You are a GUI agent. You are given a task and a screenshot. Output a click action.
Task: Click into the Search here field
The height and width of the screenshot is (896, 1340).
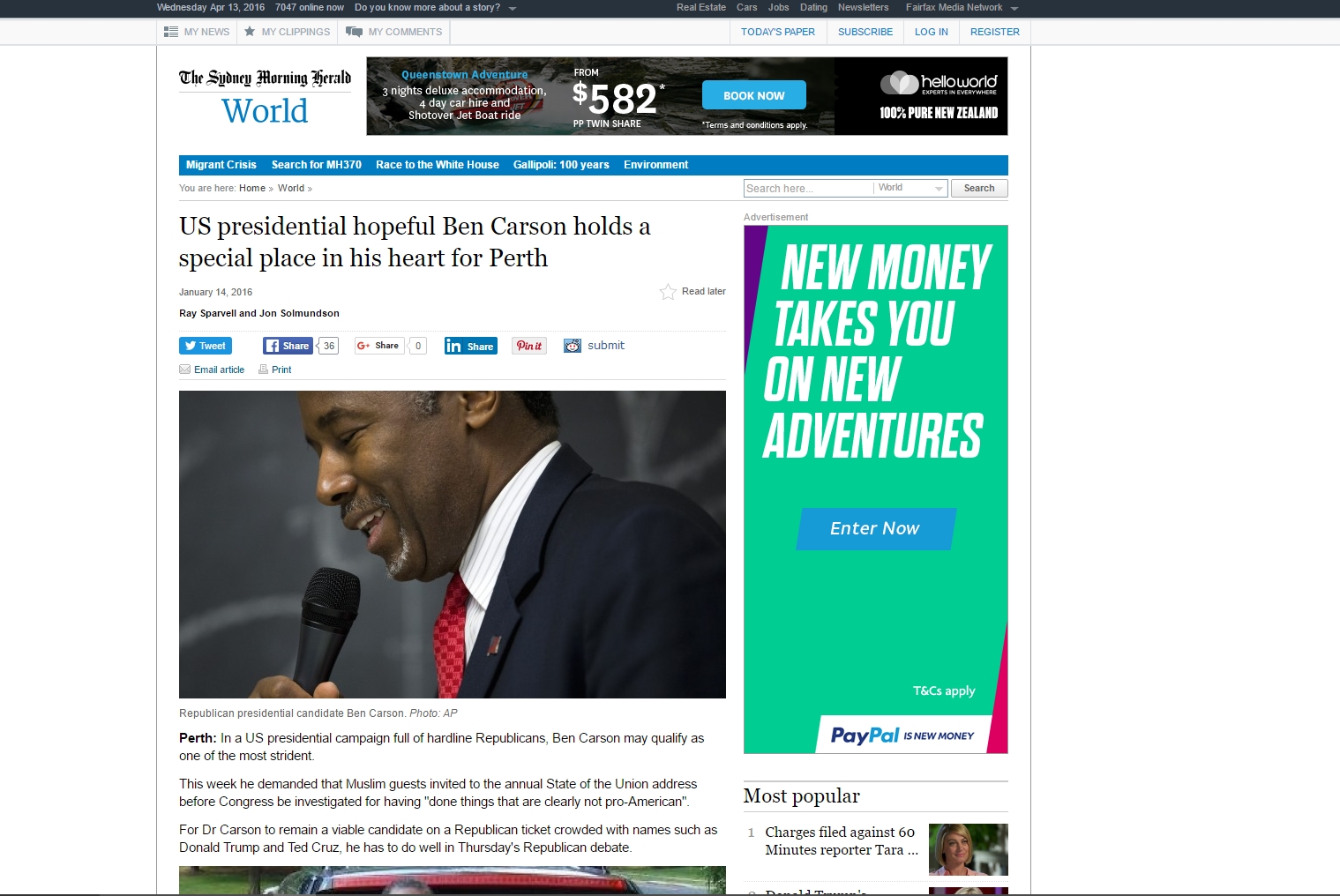click(807, 188)
